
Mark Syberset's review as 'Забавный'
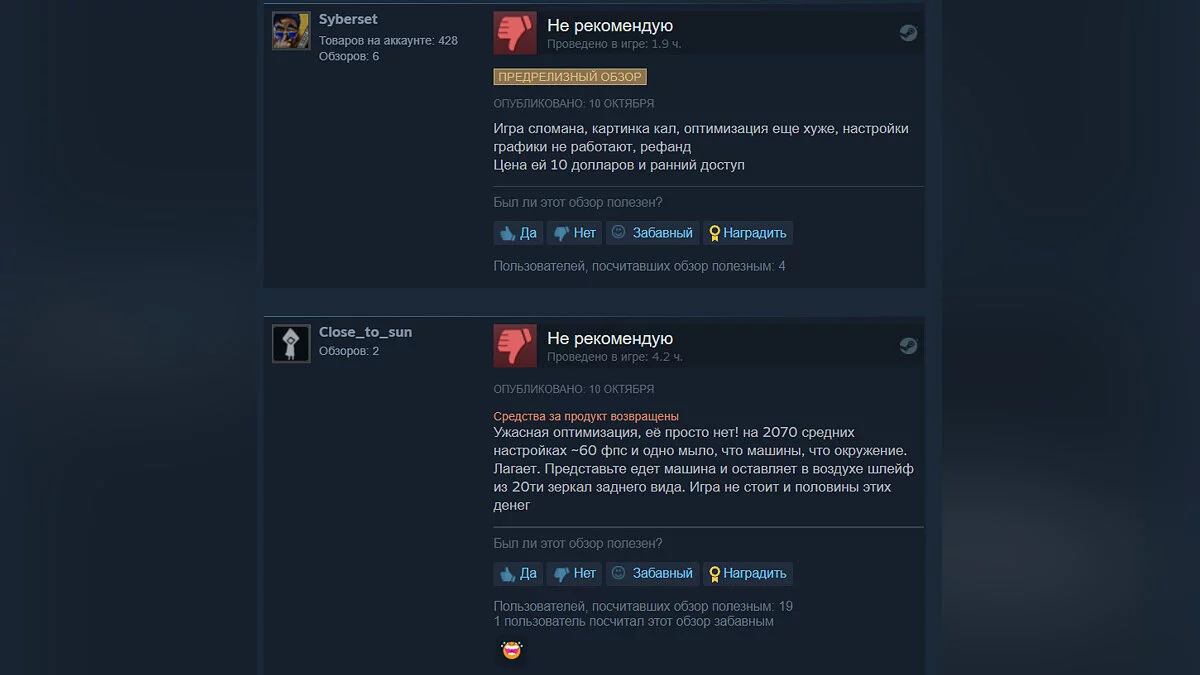(x=652, y=233)
